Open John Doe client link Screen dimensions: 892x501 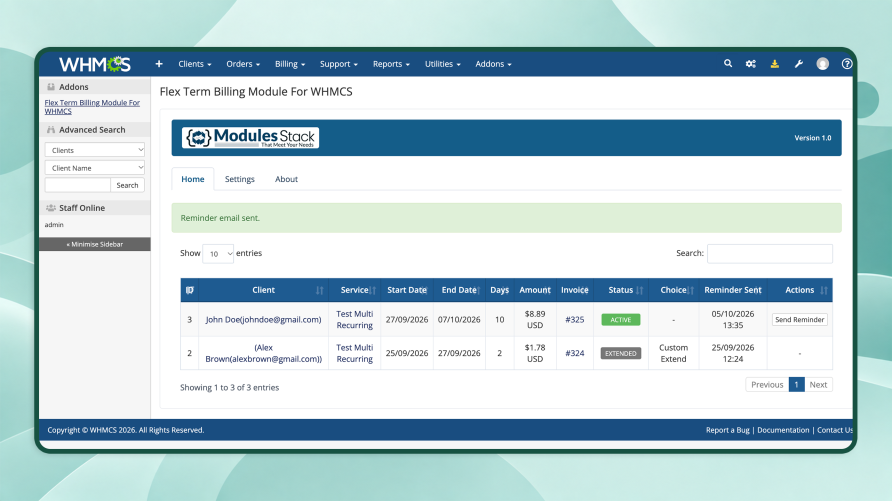coord(263,320)
